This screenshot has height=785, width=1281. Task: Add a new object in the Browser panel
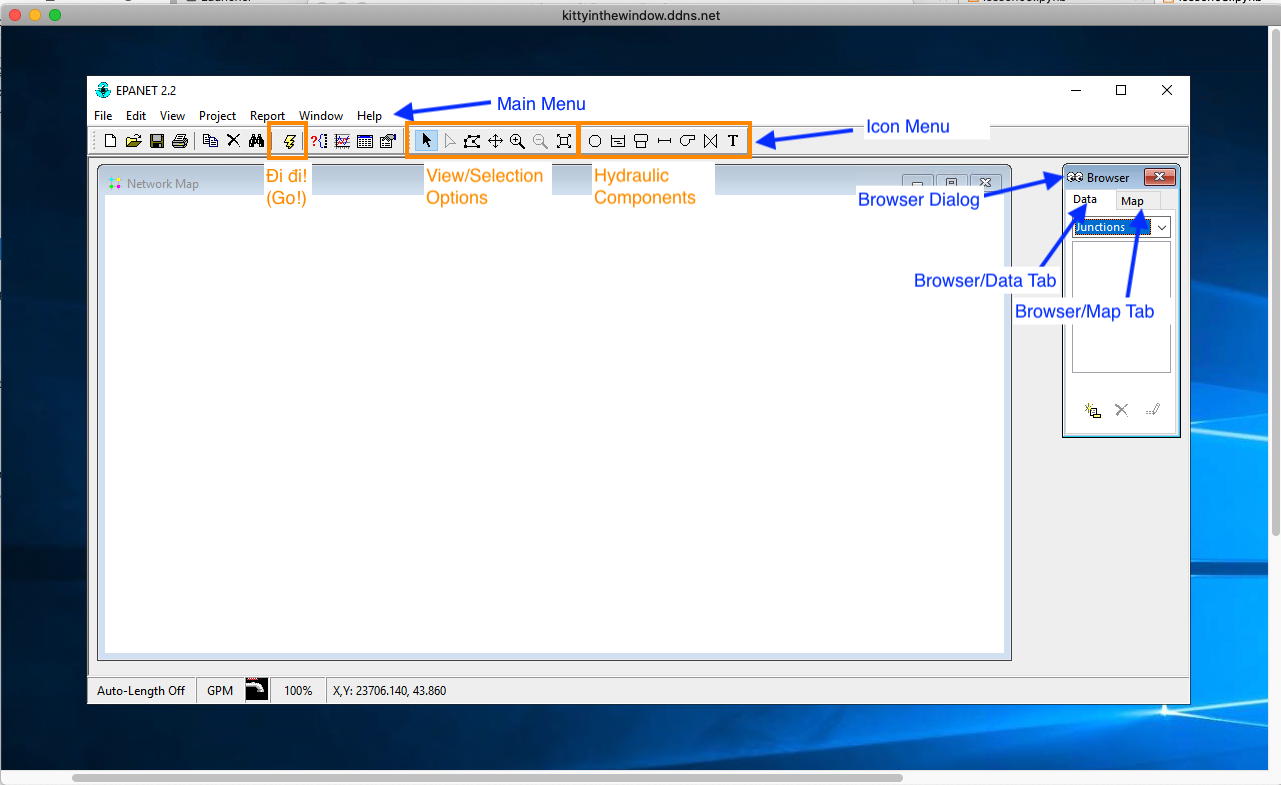point(1092,410)
